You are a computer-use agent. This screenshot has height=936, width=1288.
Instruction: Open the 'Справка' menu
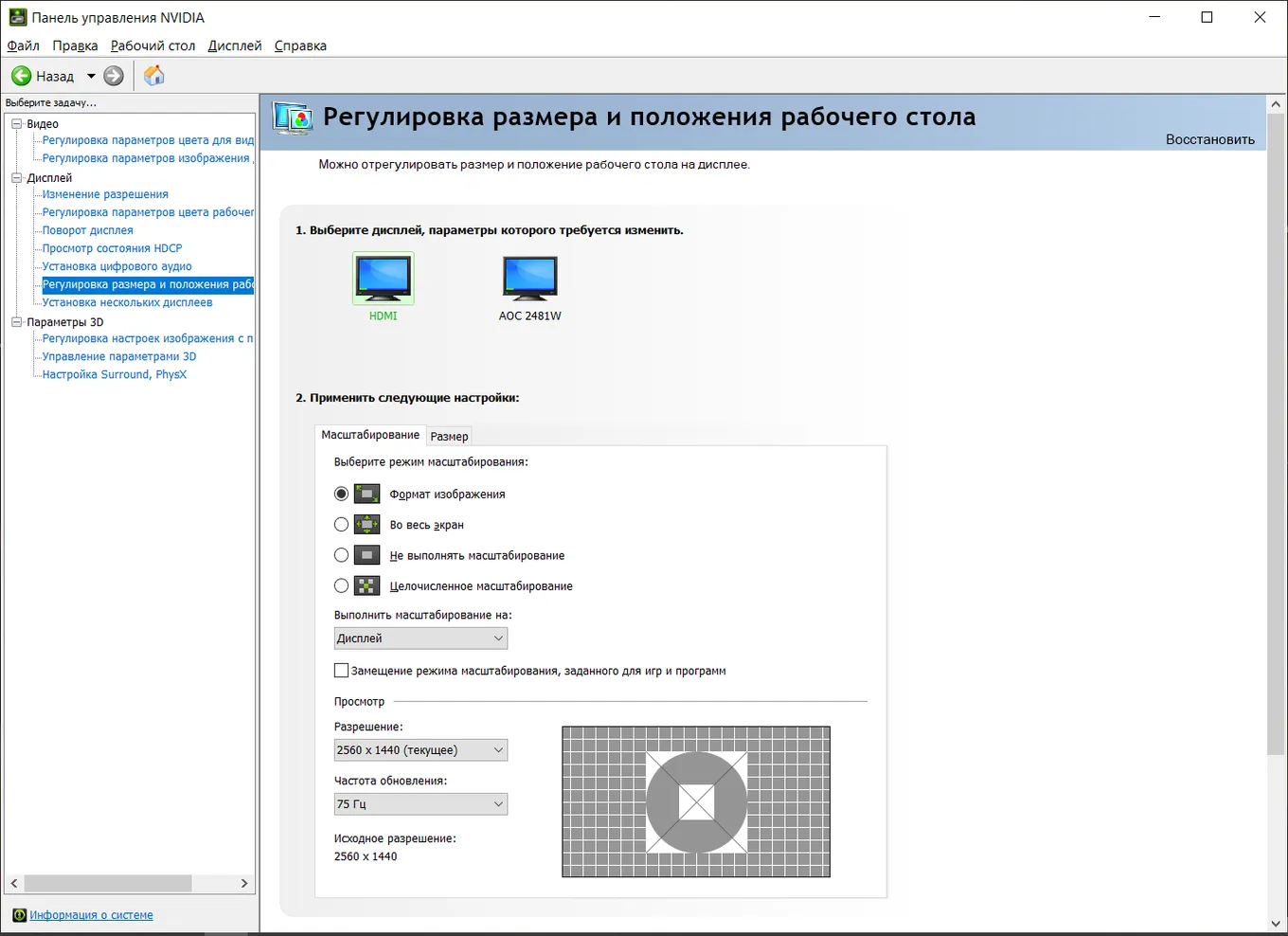300,45
